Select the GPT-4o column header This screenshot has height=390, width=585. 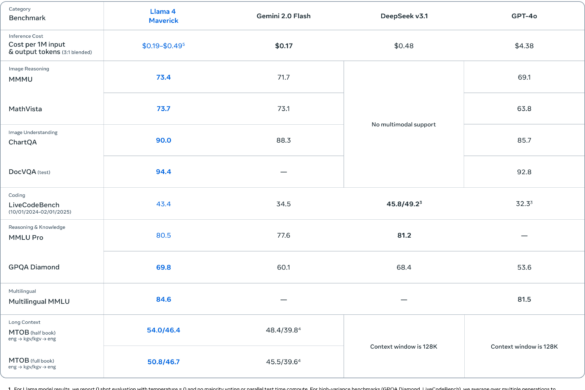coord(524,16)
